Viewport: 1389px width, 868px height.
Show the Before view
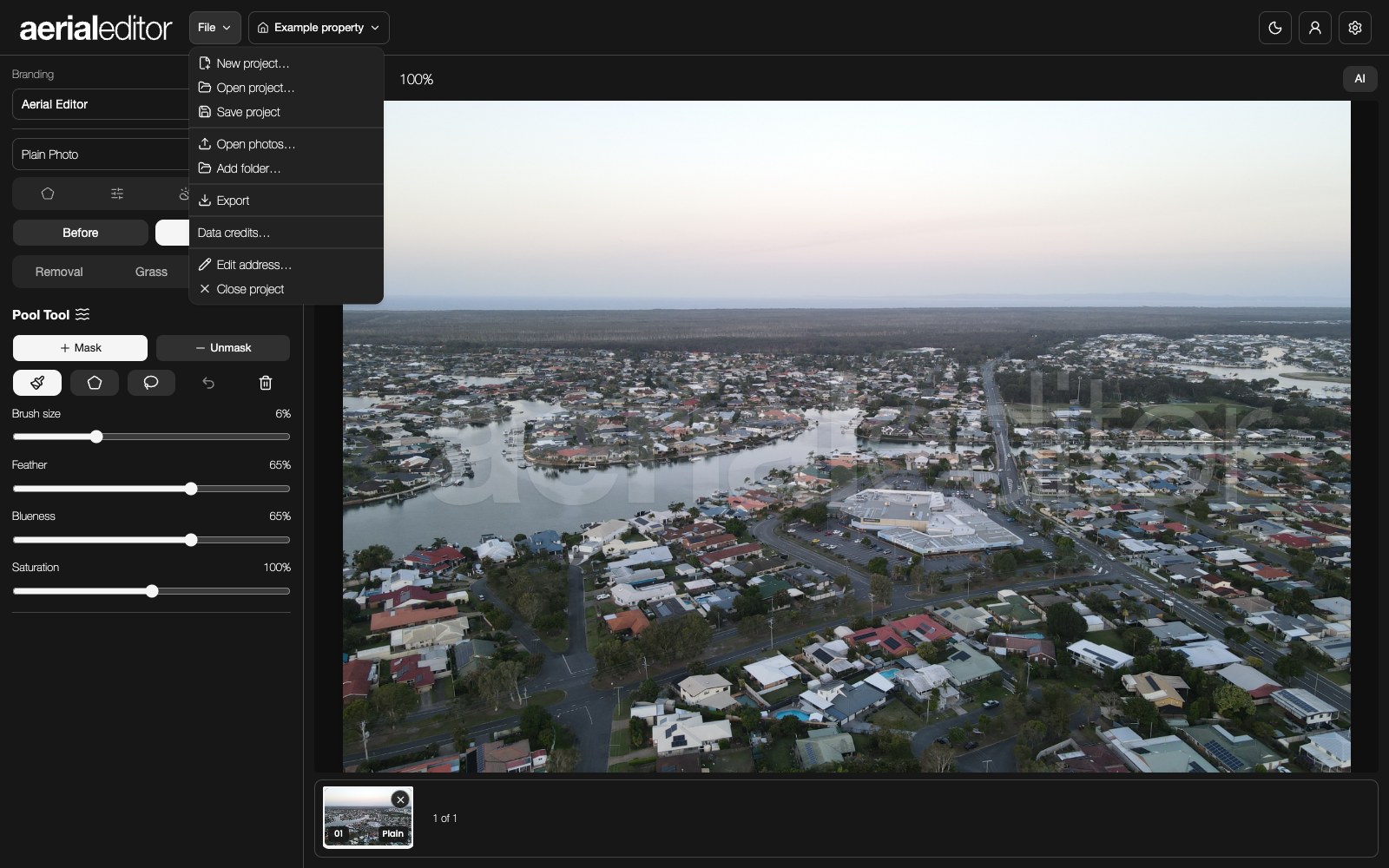(81, 233)
